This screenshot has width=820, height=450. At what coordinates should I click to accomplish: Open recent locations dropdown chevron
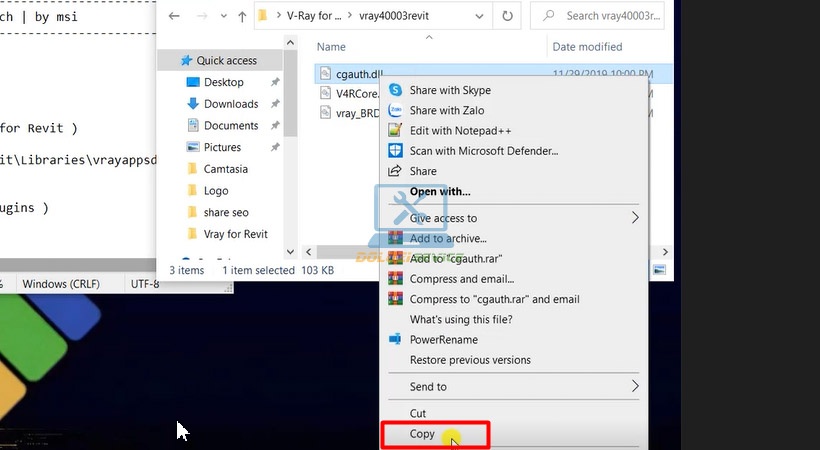[x=224, y=16]
